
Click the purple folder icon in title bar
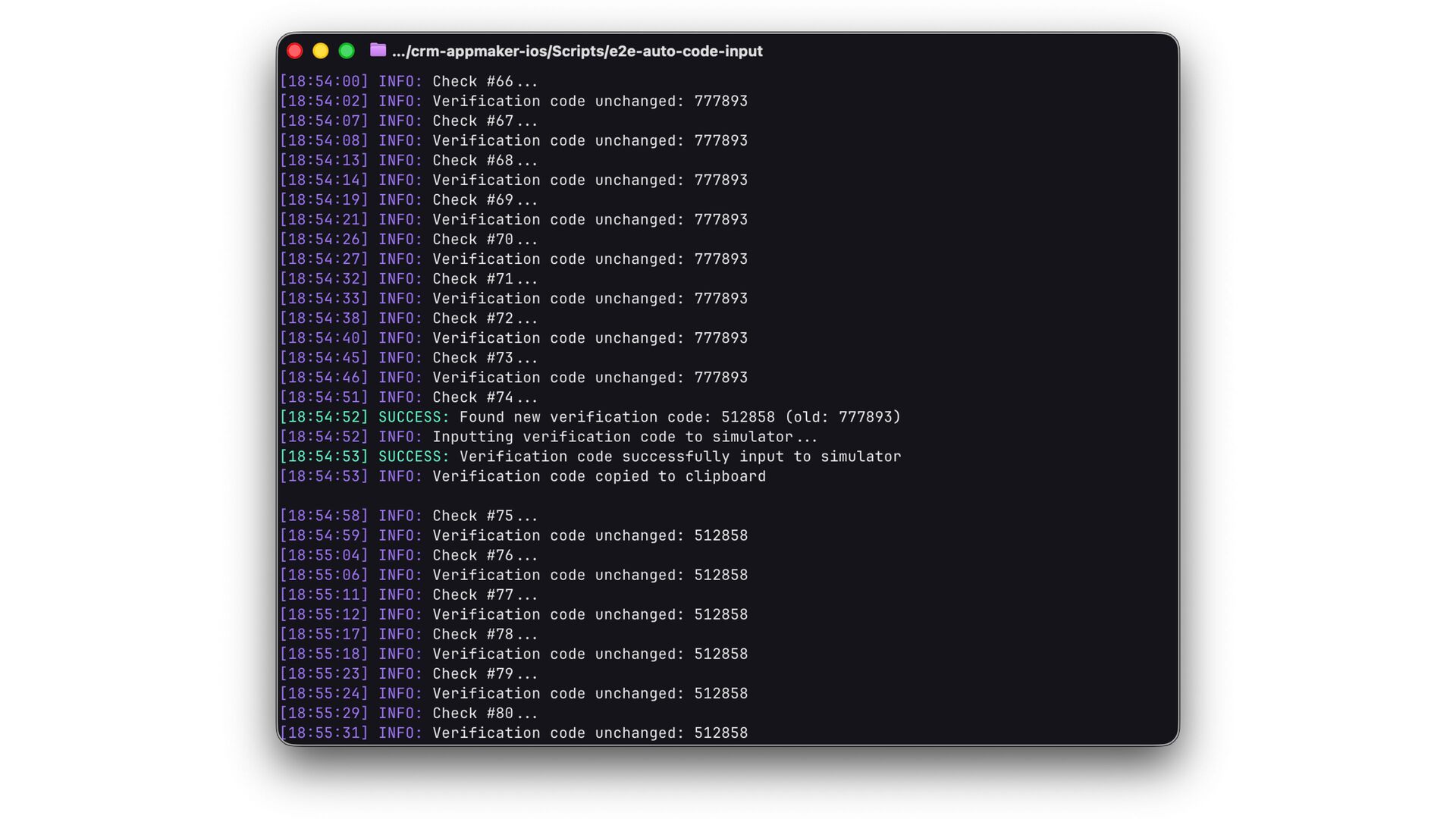tap(378, 50)
